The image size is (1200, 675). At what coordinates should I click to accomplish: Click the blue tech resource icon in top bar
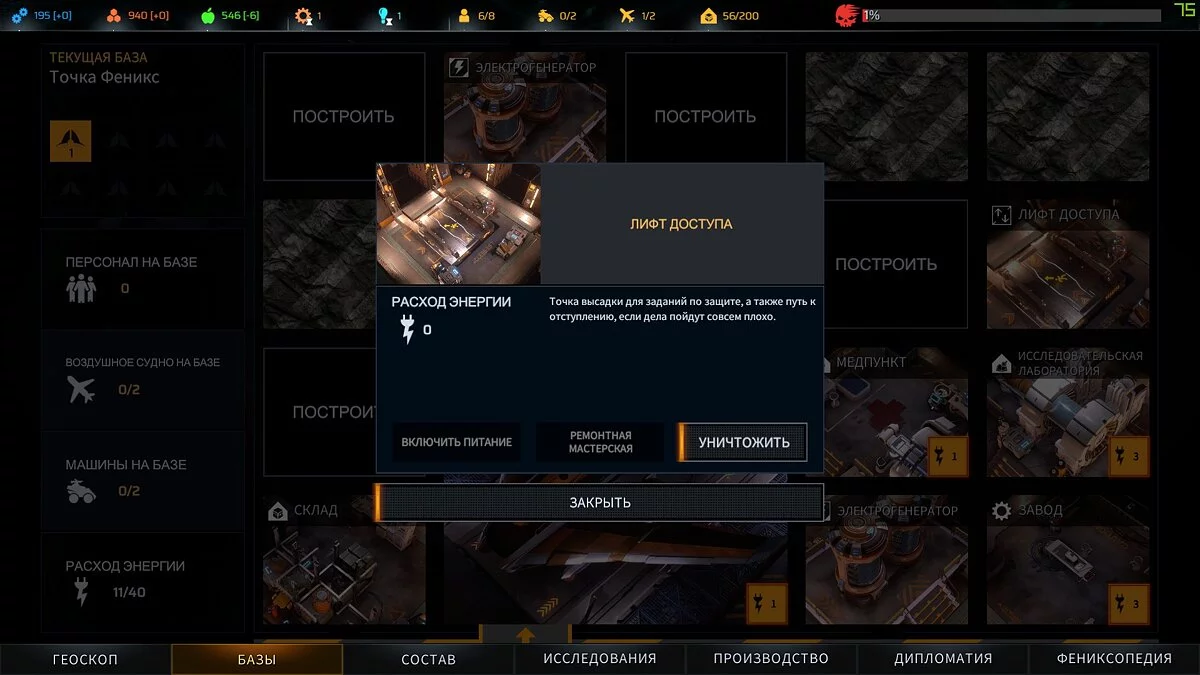click(x=19, y=15)
